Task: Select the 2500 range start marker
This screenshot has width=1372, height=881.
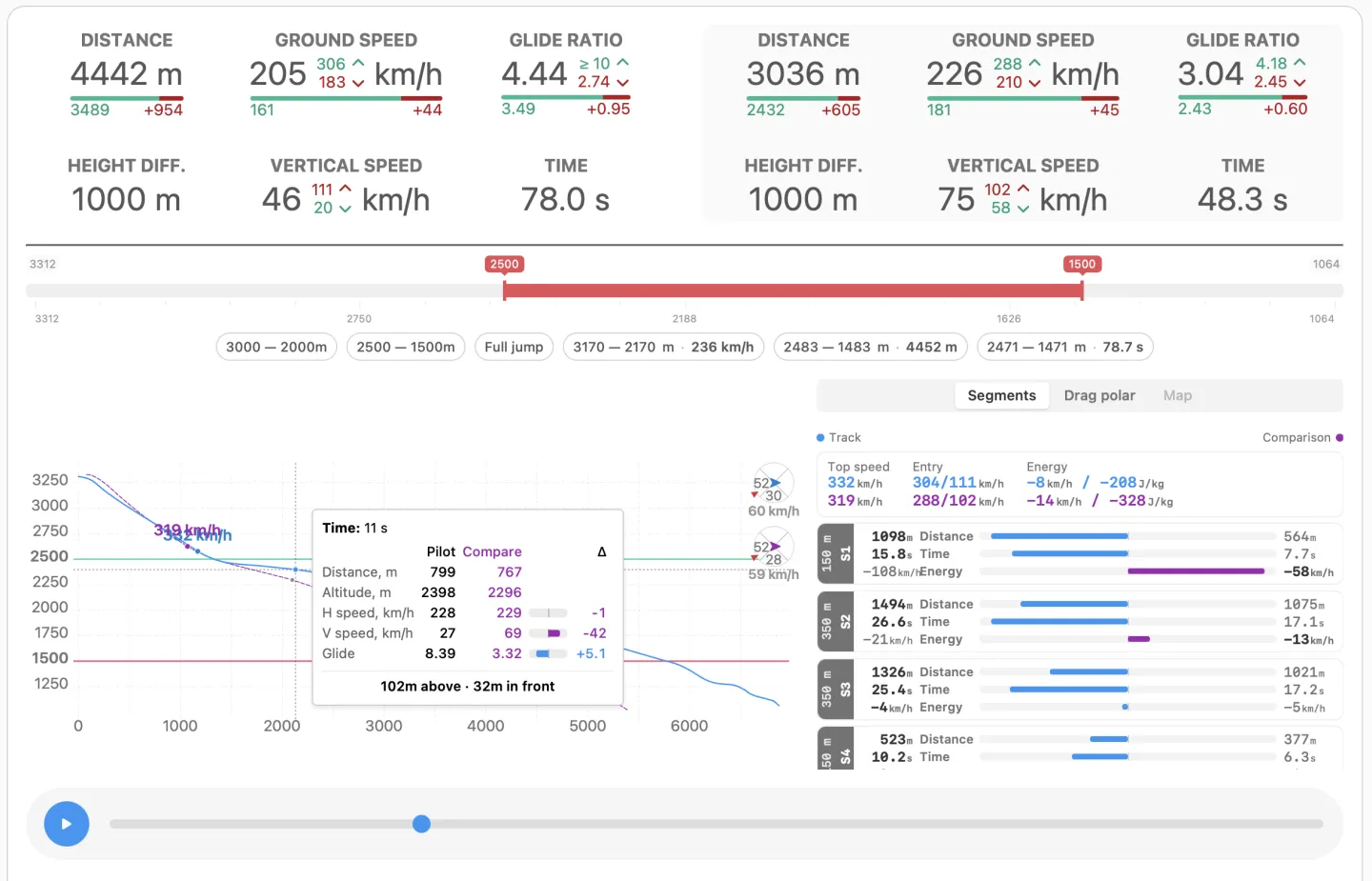Action: click(x=504, y=264)
